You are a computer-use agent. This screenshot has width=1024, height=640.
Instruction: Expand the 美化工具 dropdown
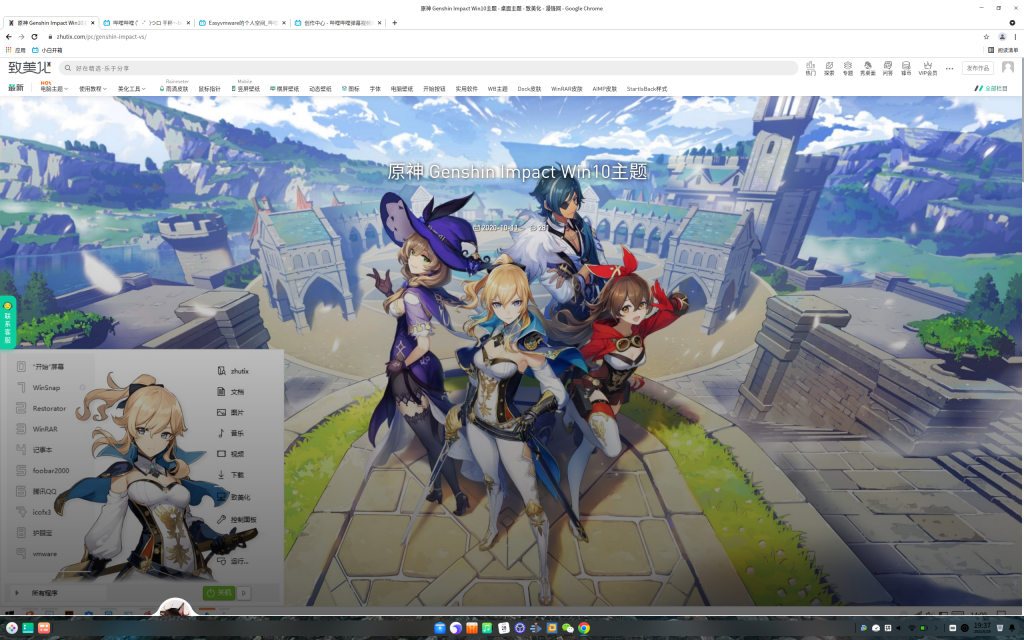click(x=131, y=89)
